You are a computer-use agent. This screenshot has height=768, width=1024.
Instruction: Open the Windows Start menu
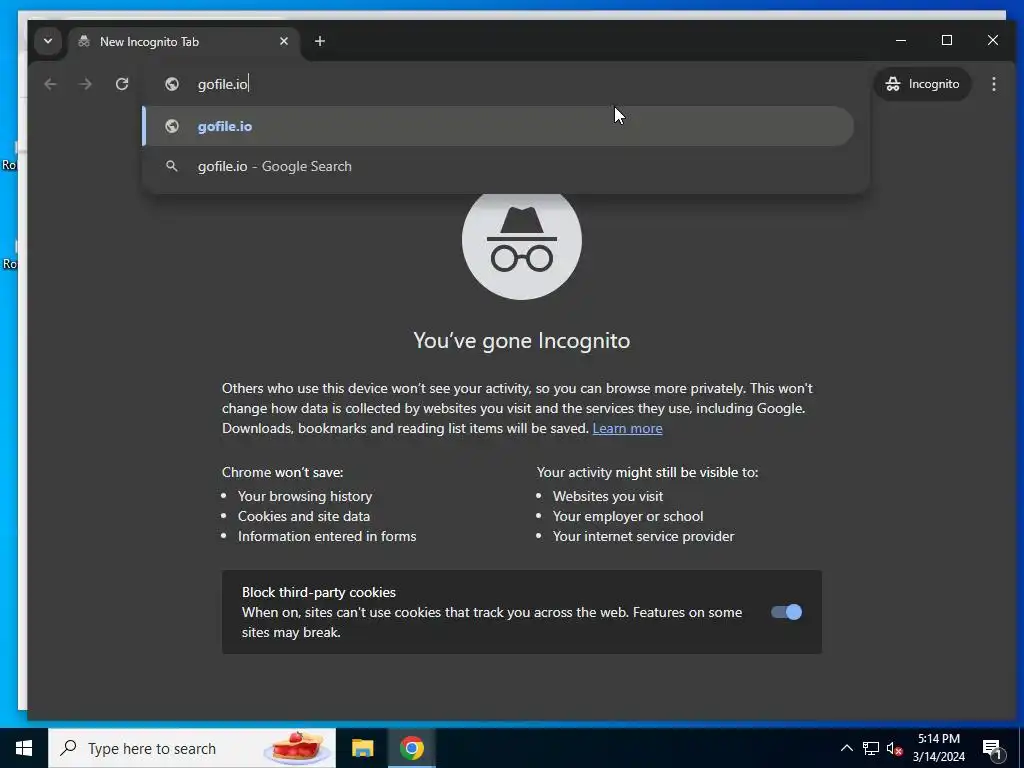click(x=24, y=748)
